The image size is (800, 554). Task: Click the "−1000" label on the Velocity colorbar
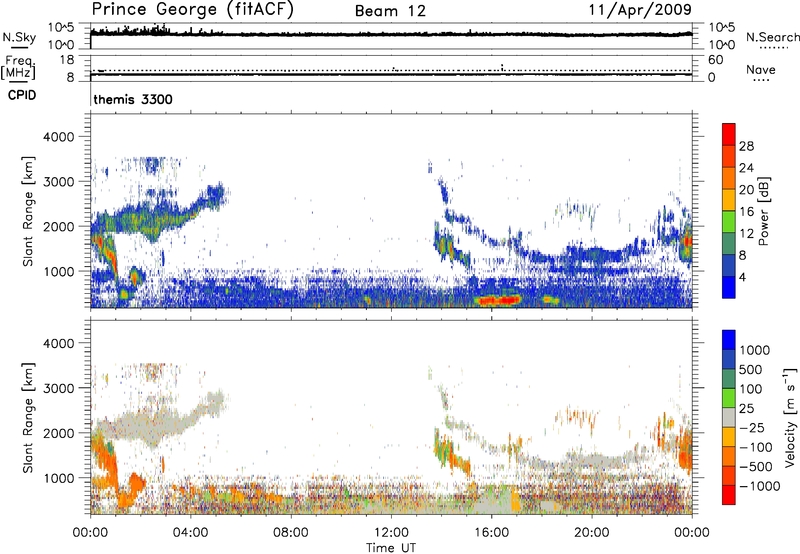point(760,486)
